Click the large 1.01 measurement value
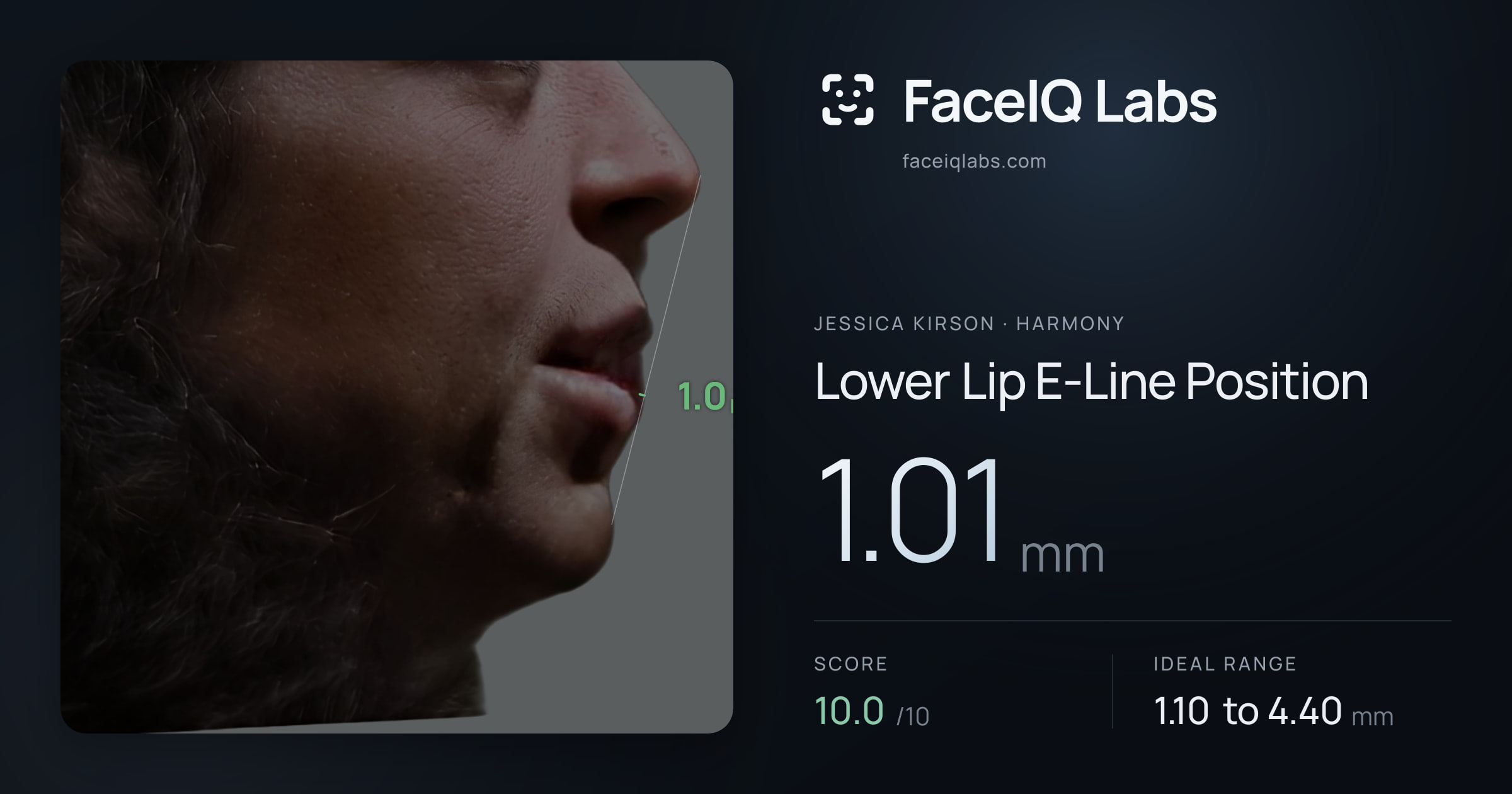Screen dimensions: 1512x794 click(x=909, y=510)
